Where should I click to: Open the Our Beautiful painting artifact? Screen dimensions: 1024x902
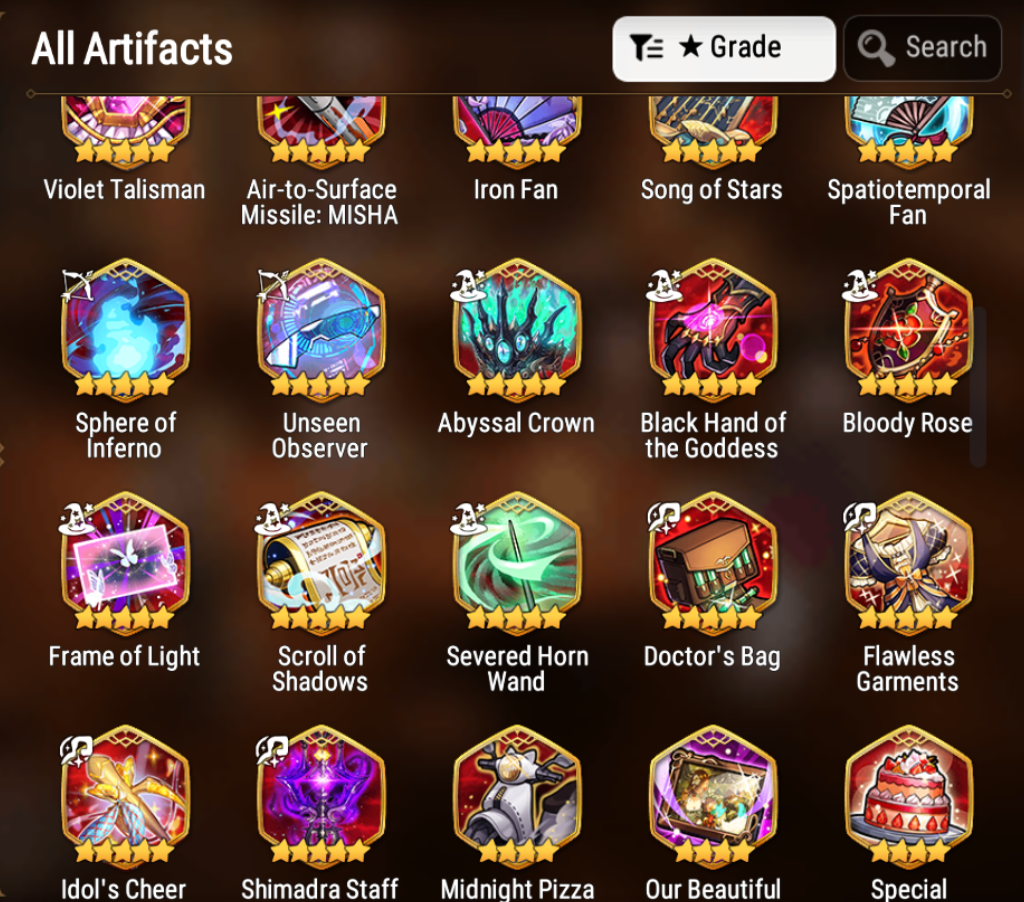712,795
